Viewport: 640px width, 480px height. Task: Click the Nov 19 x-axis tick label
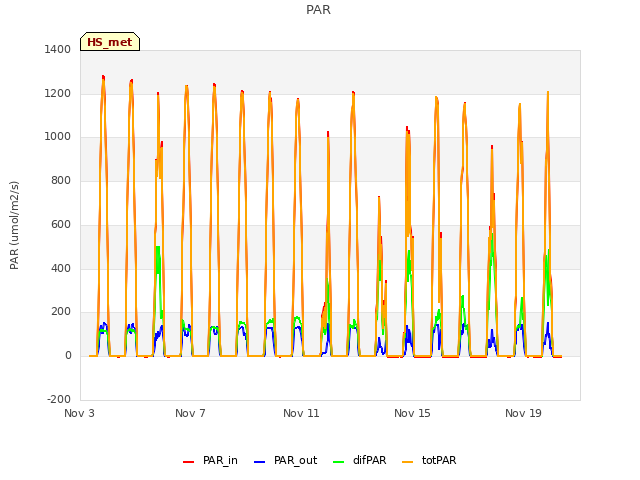point(523,413)
